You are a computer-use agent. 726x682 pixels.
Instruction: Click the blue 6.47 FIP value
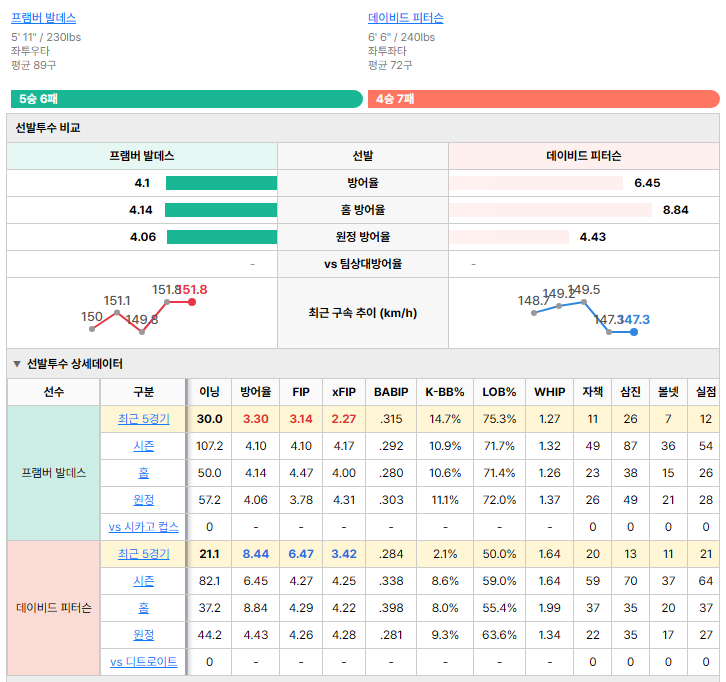[x=301, y=554]
